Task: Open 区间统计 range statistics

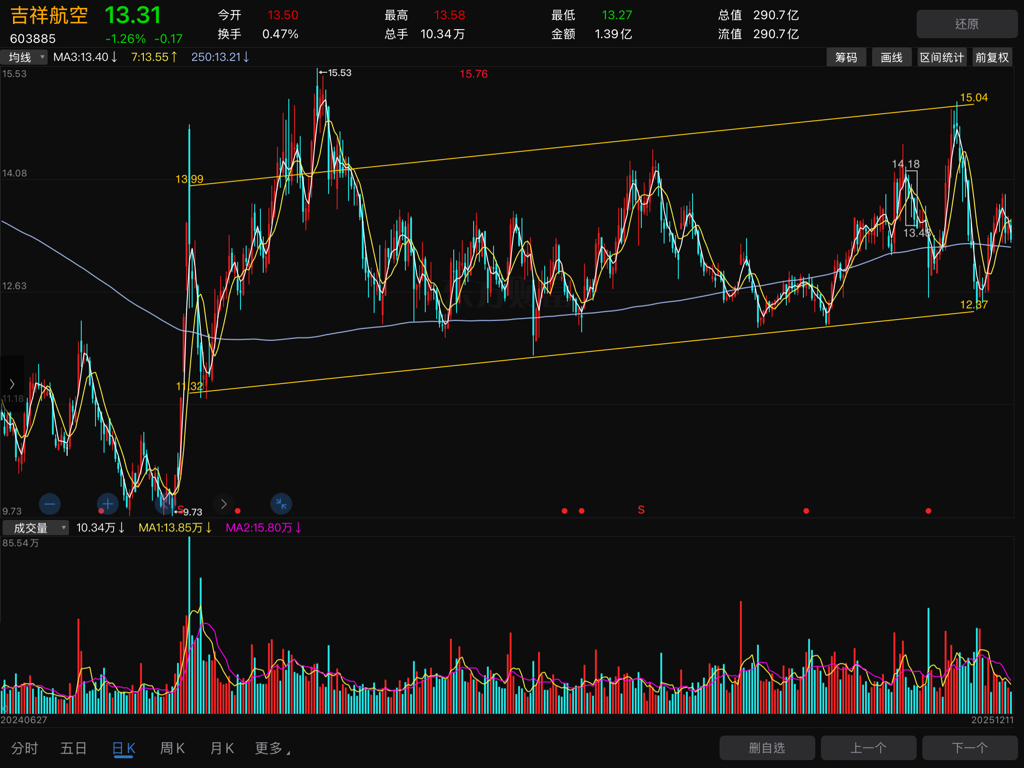Action: [x=942, y=57]
